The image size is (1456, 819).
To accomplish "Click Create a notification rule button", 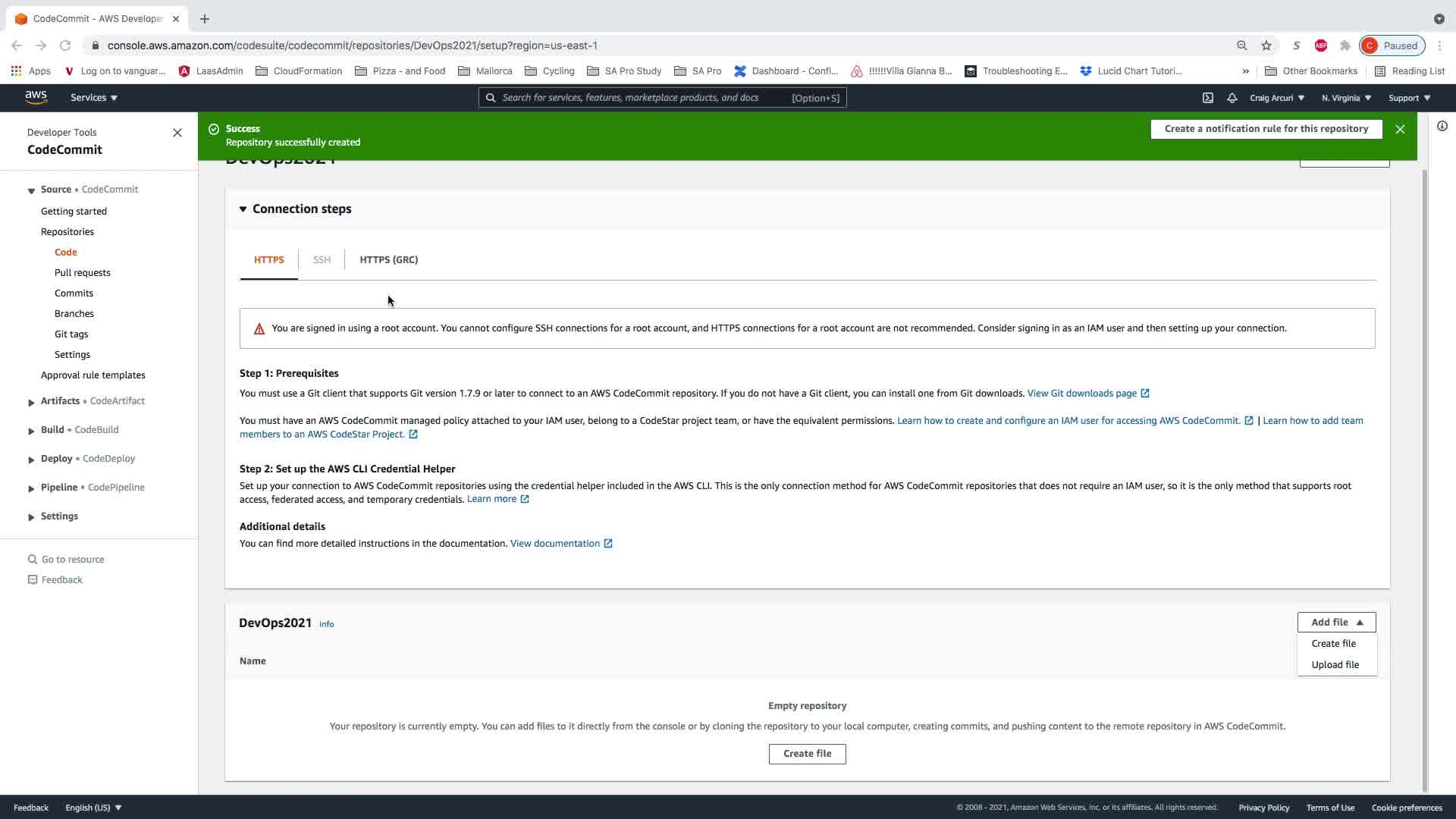I will coord(1266,129).
